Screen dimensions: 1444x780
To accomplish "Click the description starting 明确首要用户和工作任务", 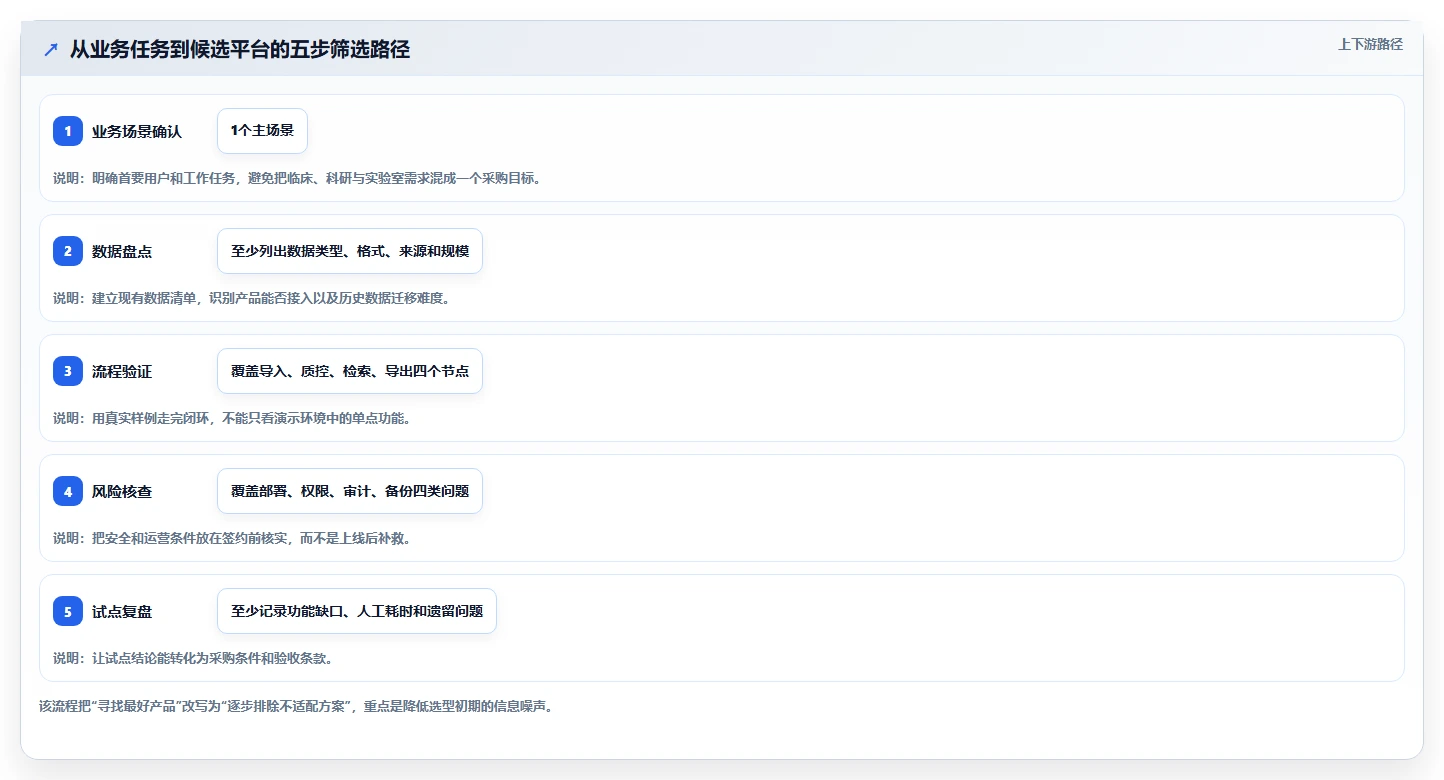I will [297, 178].
